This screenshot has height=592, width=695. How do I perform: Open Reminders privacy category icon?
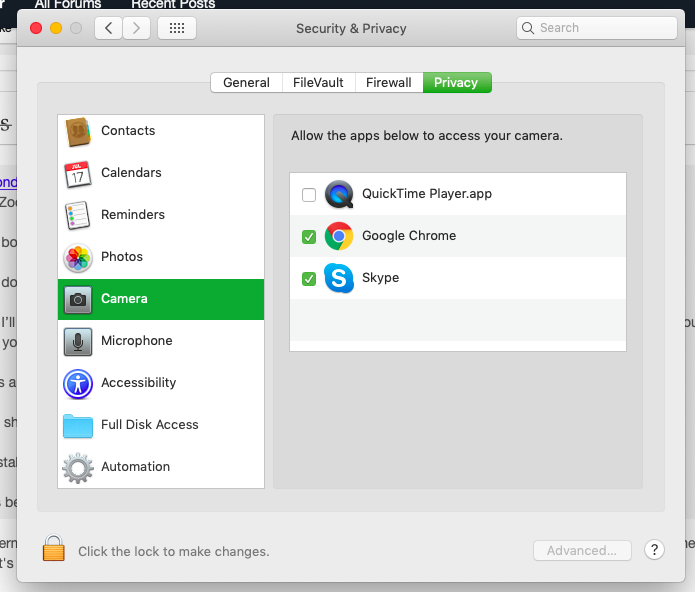point(78,216)
